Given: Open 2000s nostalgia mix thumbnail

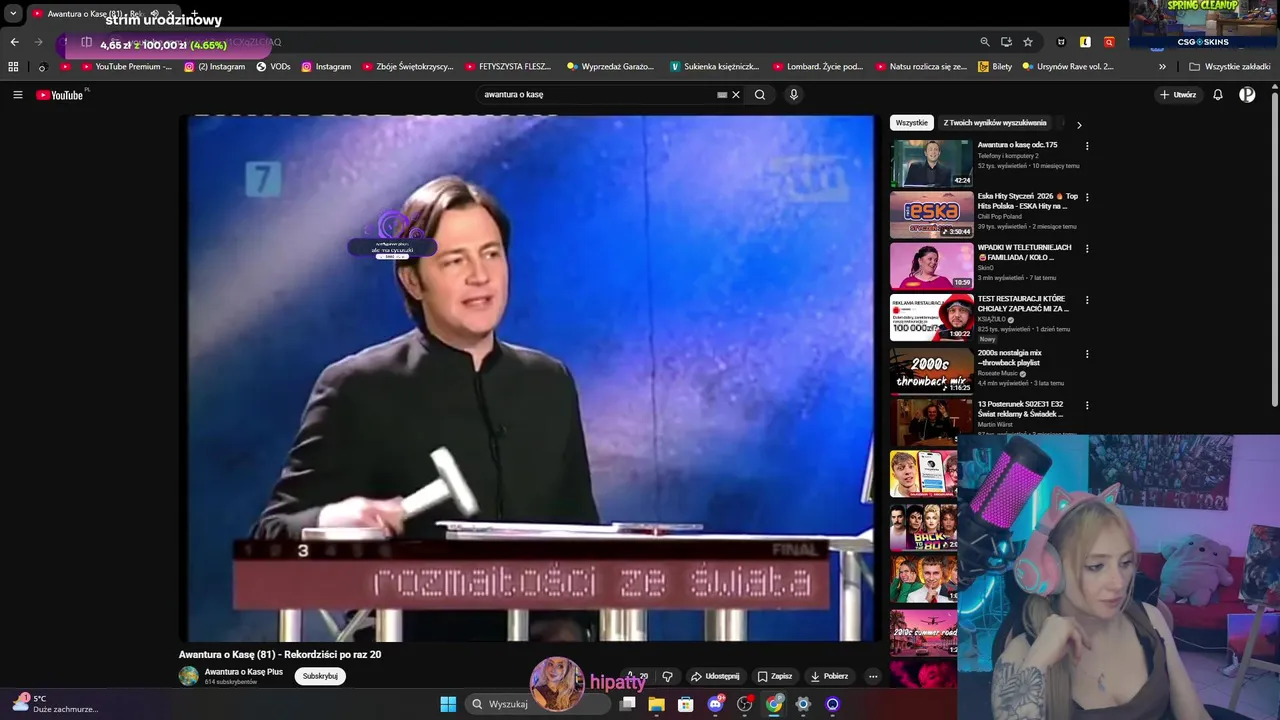Looking at the screenshot, I should point(931,371).
